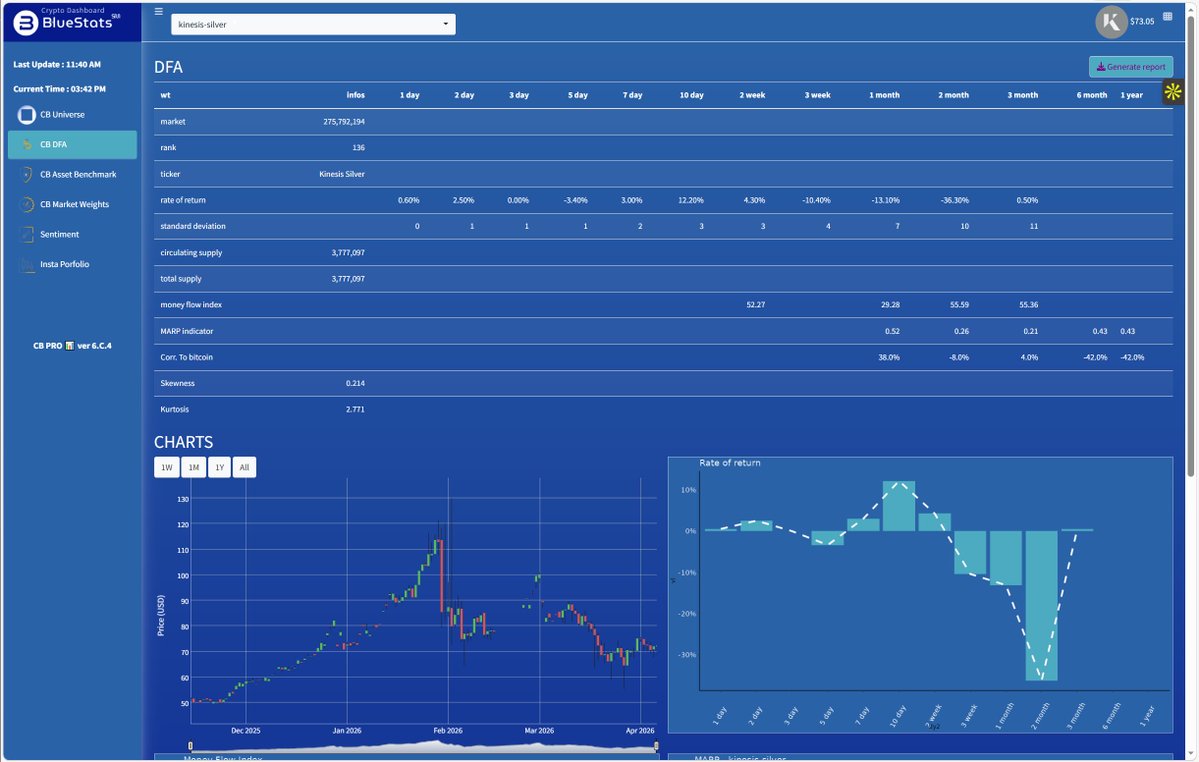Open CB Market Weights page
The width and height of the screenshot is (1199, 762).
tap(74, 204)
